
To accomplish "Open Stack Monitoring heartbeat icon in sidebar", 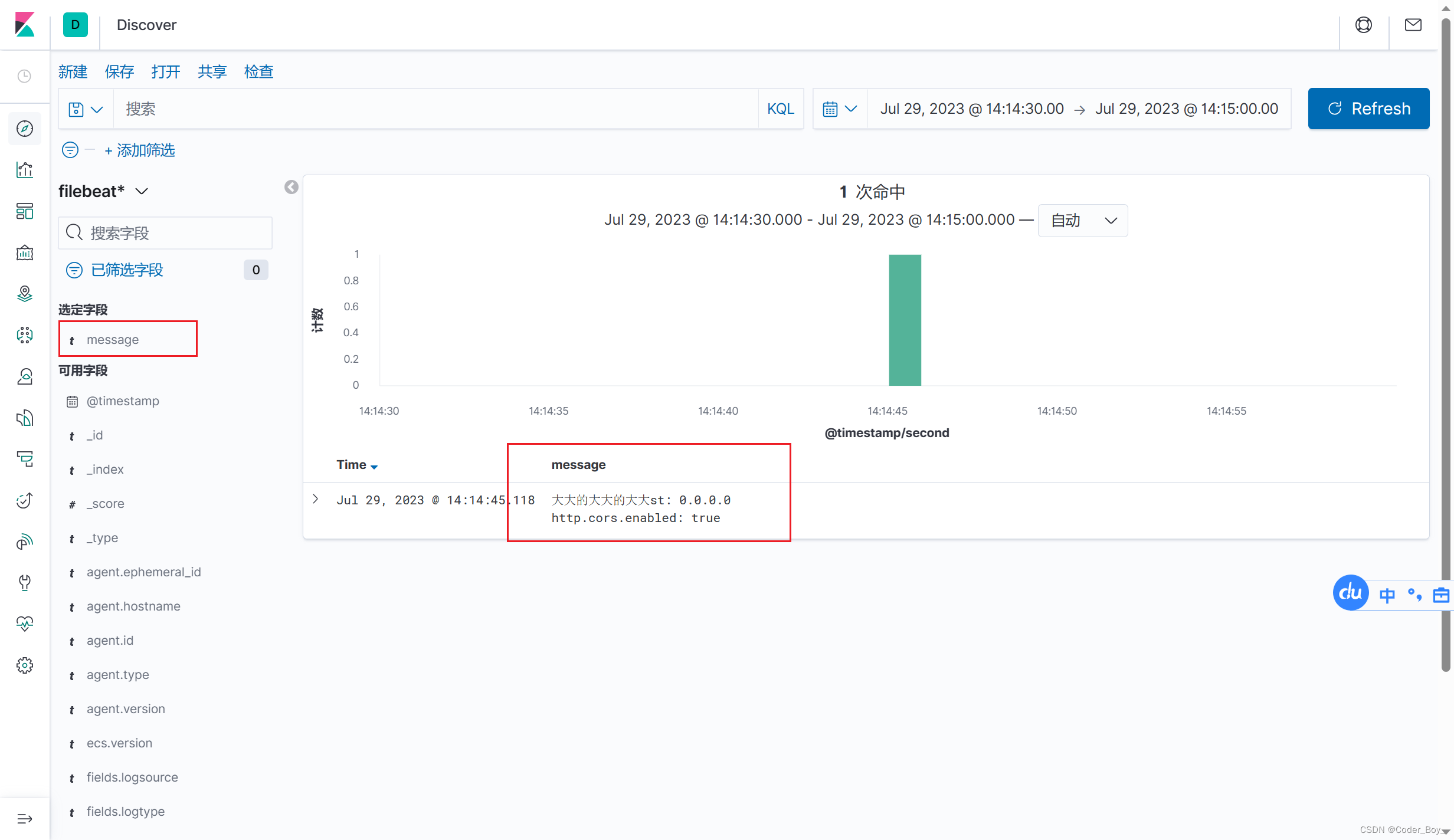I will point(24,624).
